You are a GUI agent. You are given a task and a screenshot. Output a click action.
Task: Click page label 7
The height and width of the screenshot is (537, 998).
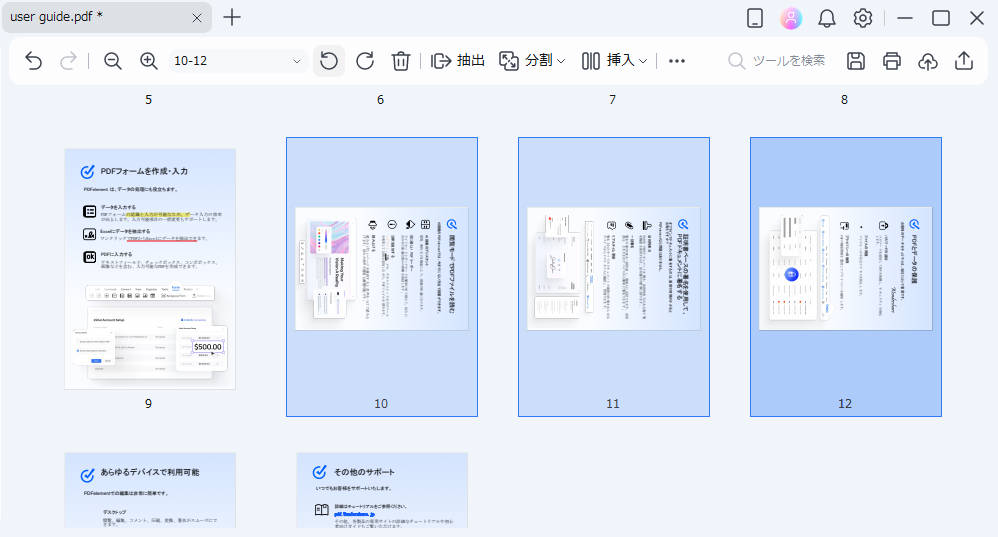[612, 100]
